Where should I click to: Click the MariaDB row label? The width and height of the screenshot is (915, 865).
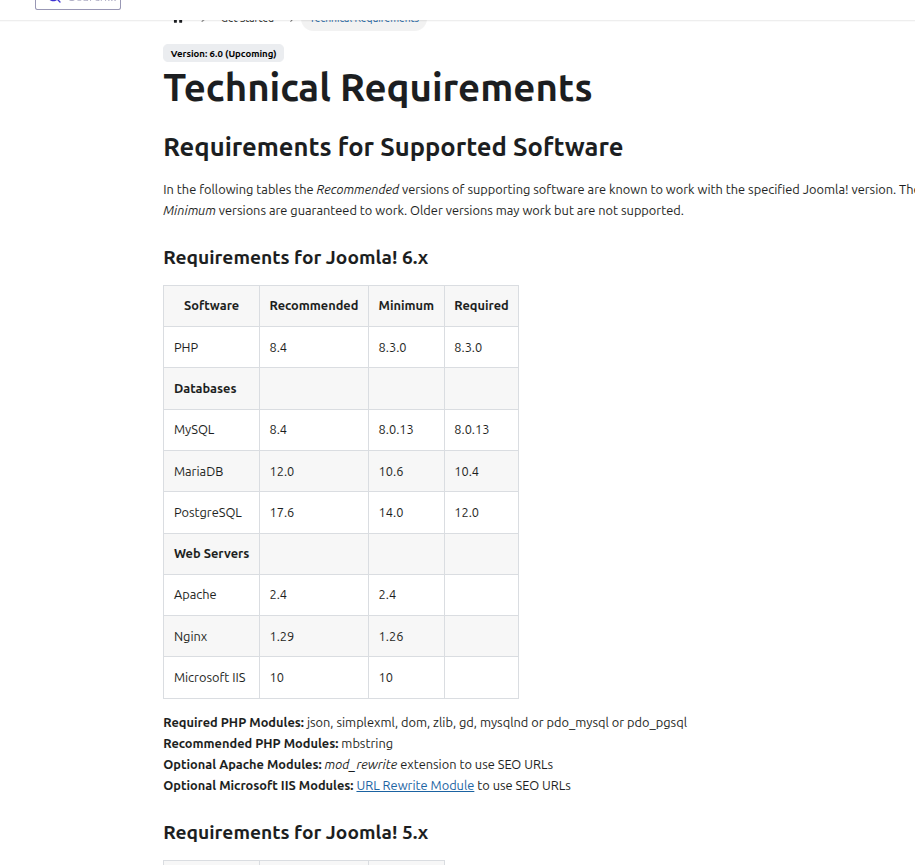pyautogui.click(x=198, y=471)
